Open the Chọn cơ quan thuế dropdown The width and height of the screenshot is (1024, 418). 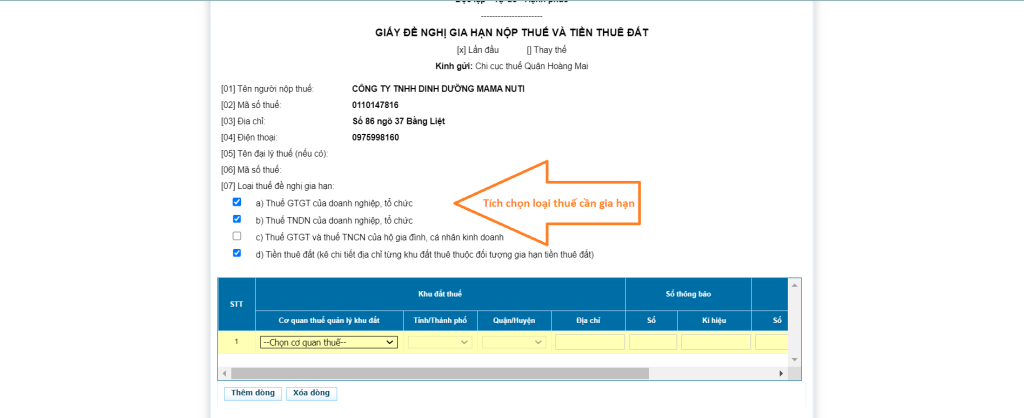tap(328, 342)
